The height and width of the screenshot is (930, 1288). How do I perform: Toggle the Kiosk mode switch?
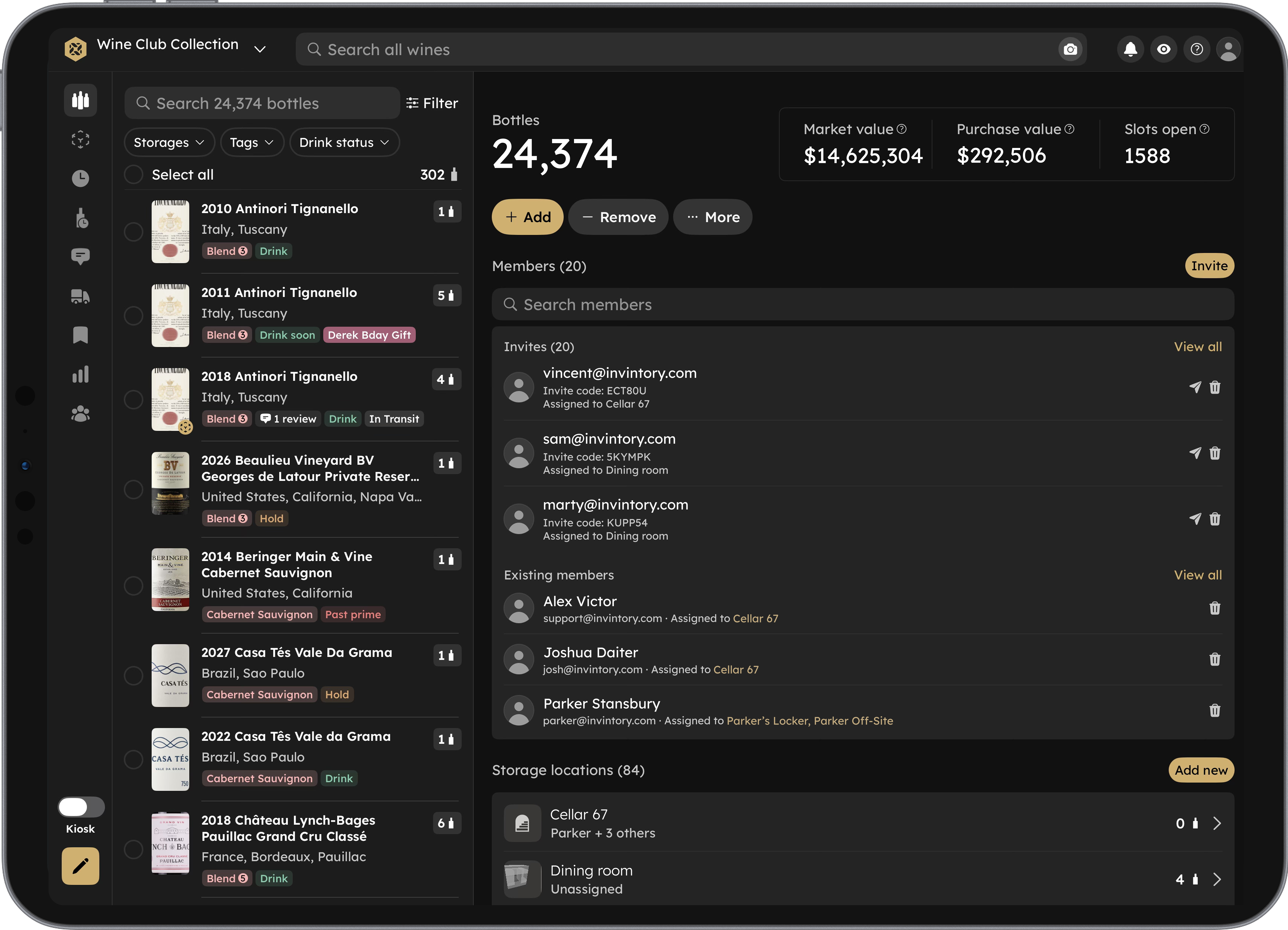pyautogui.click(x=81, y=807)
